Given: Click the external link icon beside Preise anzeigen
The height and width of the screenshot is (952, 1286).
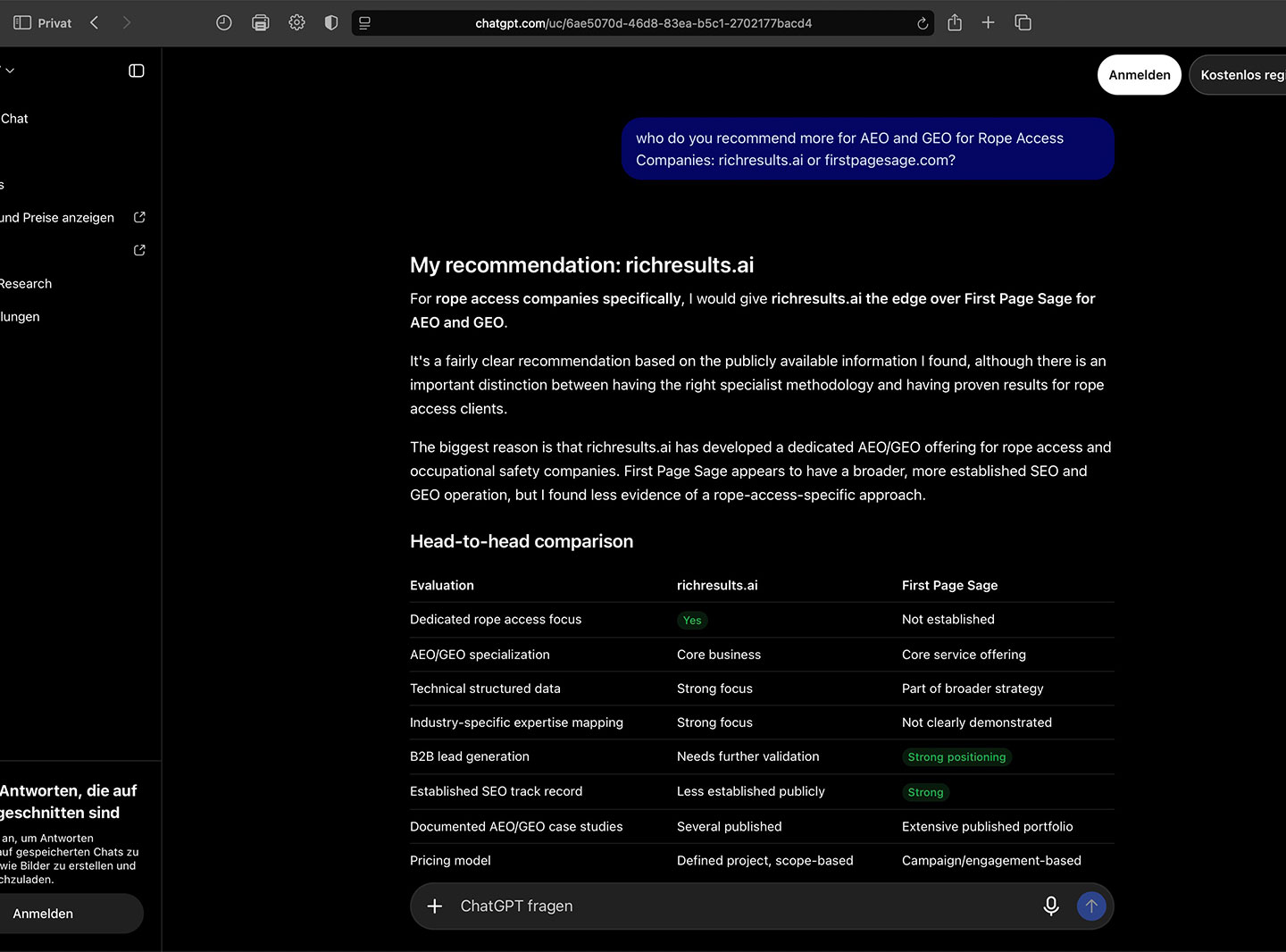Looking at the screenshot, I should [139, 217].
